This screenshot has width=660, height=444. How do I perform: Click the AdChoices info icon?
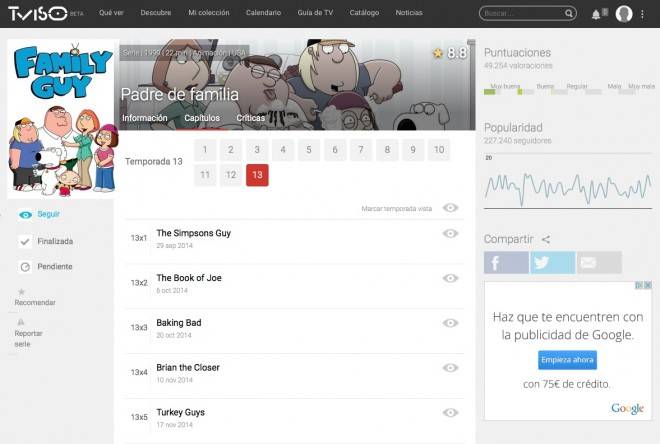pyautogui.click(x=639, y=285)
